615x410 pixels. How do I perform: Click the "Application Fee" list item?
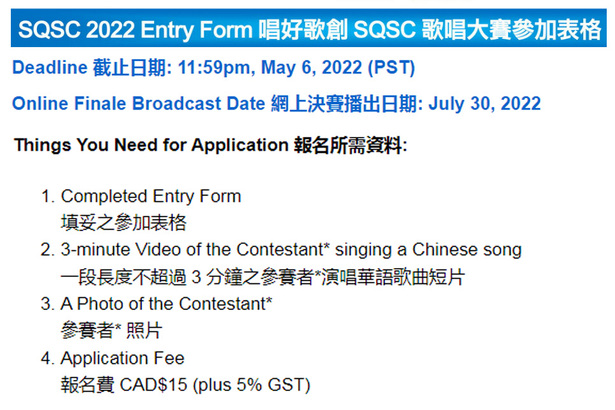[x=122, y=357]
